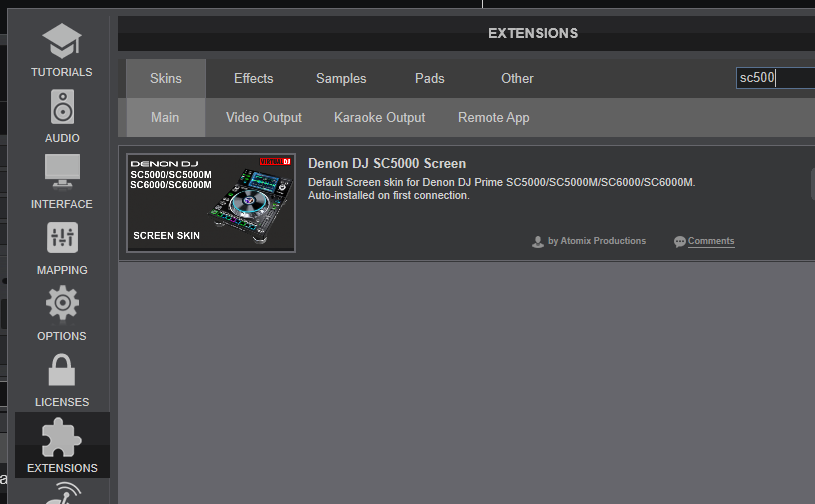Open the Comments link for SC5000 skin

pyautogui.click(x=711, y=241)
